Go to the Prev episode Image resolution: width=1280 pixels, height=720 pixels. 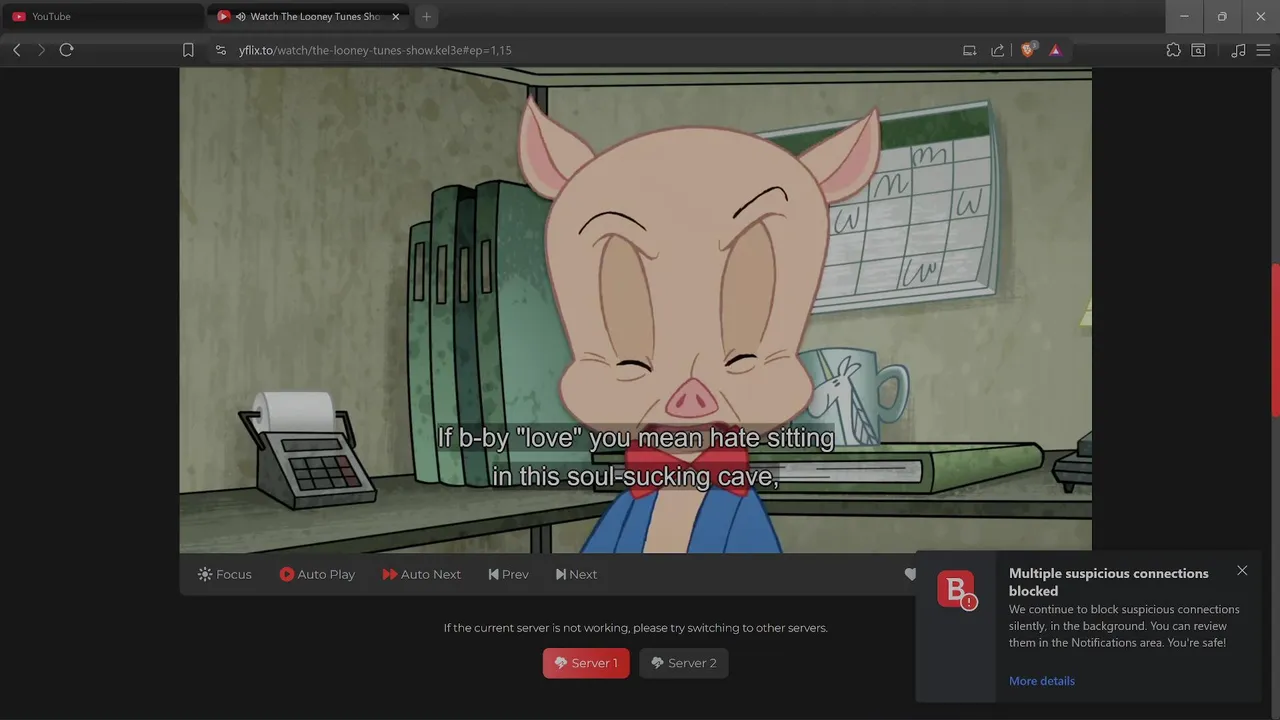pos(508,574)
